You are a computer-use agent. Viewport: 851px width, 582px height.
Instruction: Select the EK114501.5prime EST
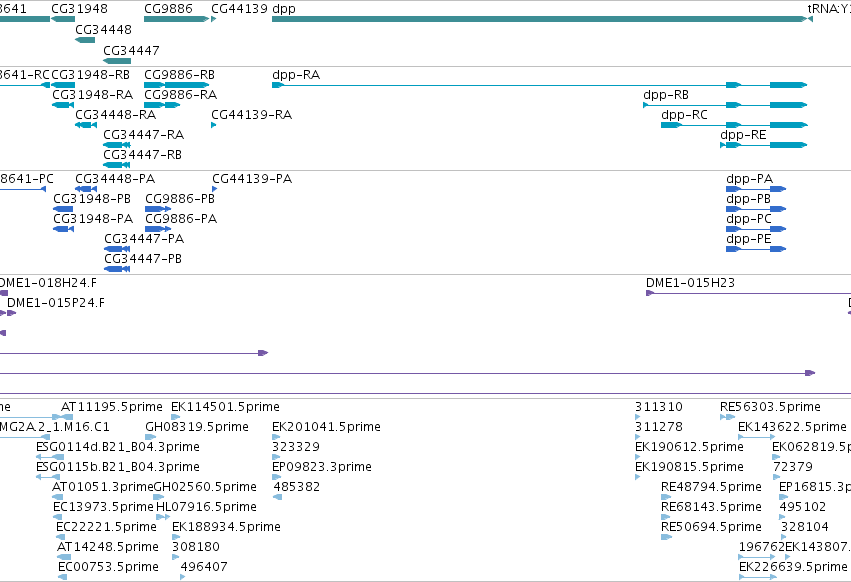(175, 417)
